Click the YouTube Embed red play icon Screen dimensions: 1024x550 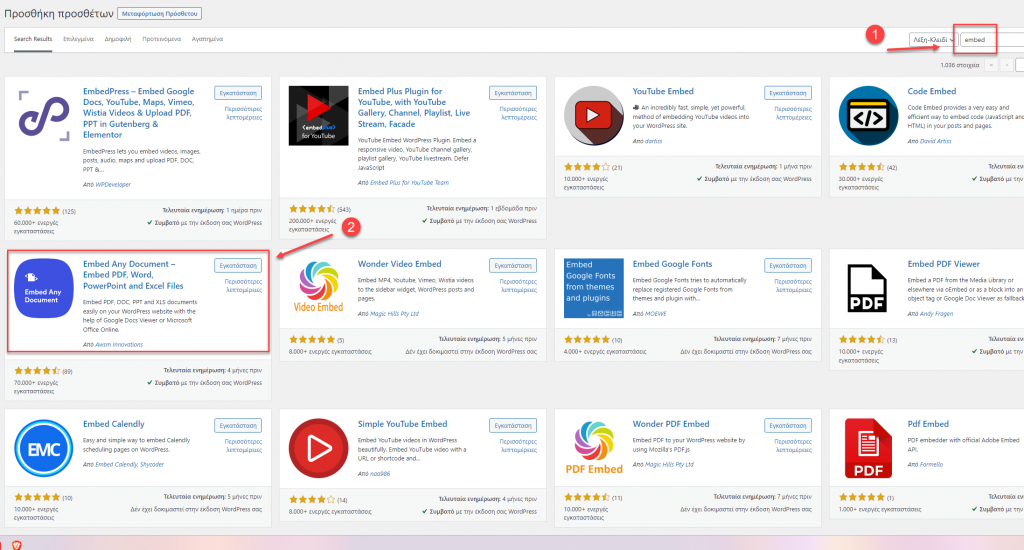594,116
